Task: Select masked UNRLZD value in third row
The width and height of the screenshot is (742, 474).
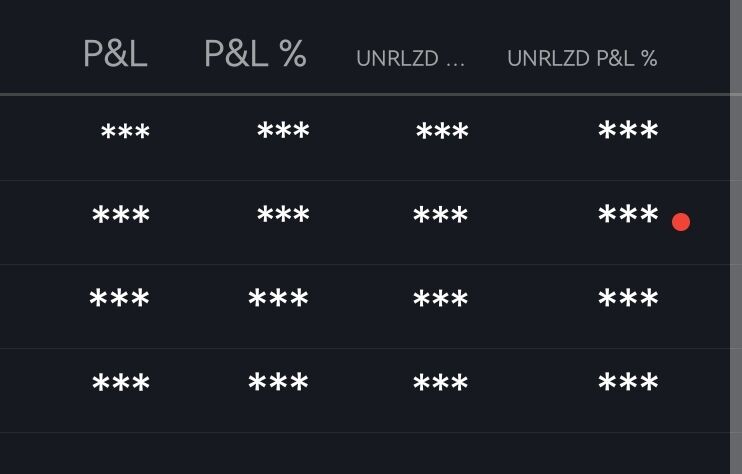Action: coord(441,299)
